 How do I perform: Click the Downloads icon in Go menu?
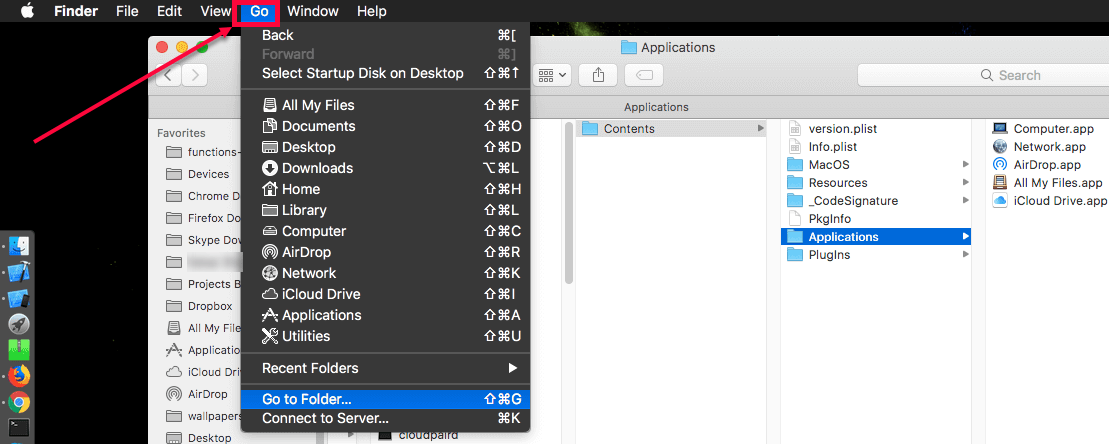269,168
